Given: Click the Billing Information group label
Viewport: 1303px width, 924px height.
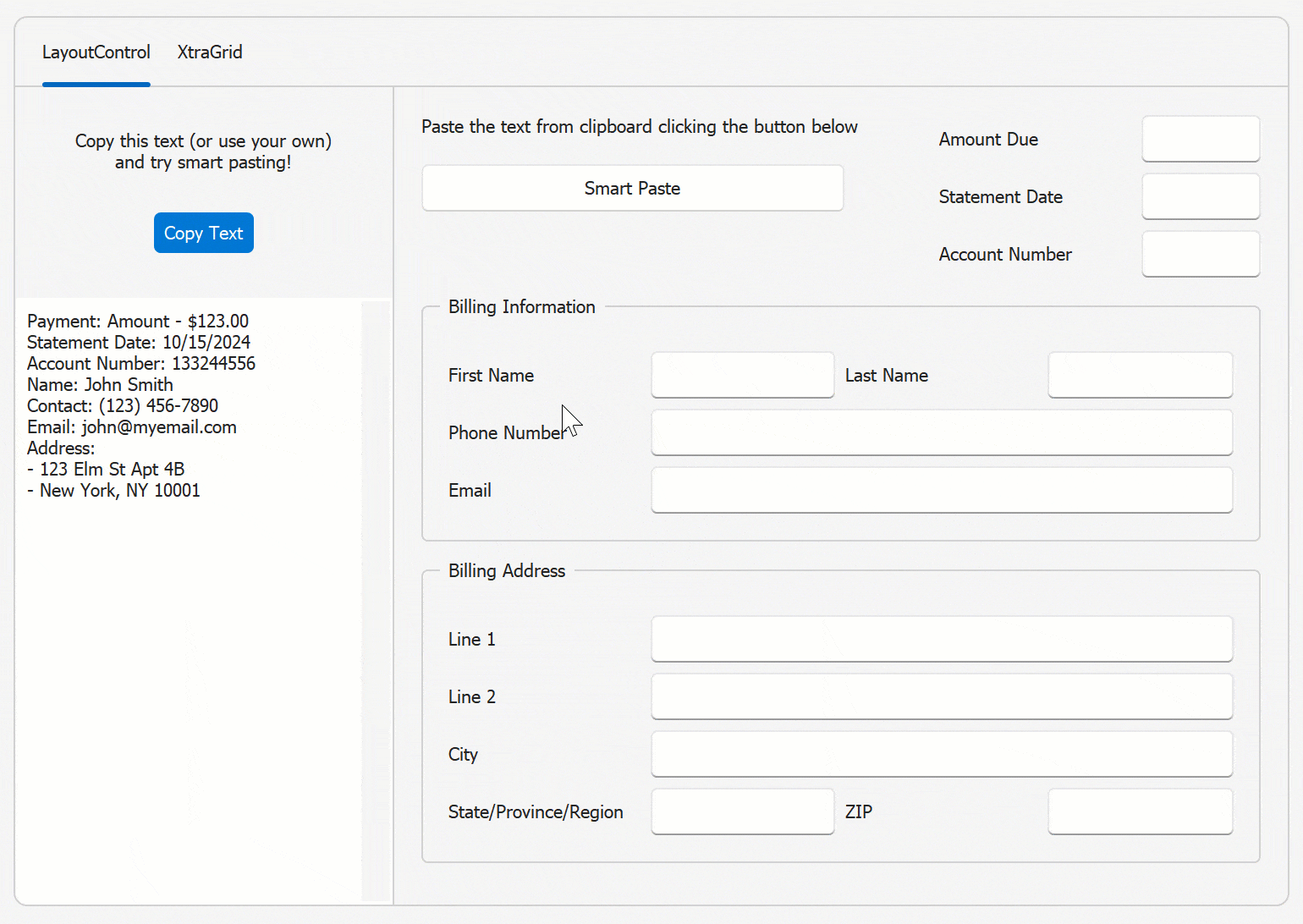Looking at the screenshot, I should point(521,306).
